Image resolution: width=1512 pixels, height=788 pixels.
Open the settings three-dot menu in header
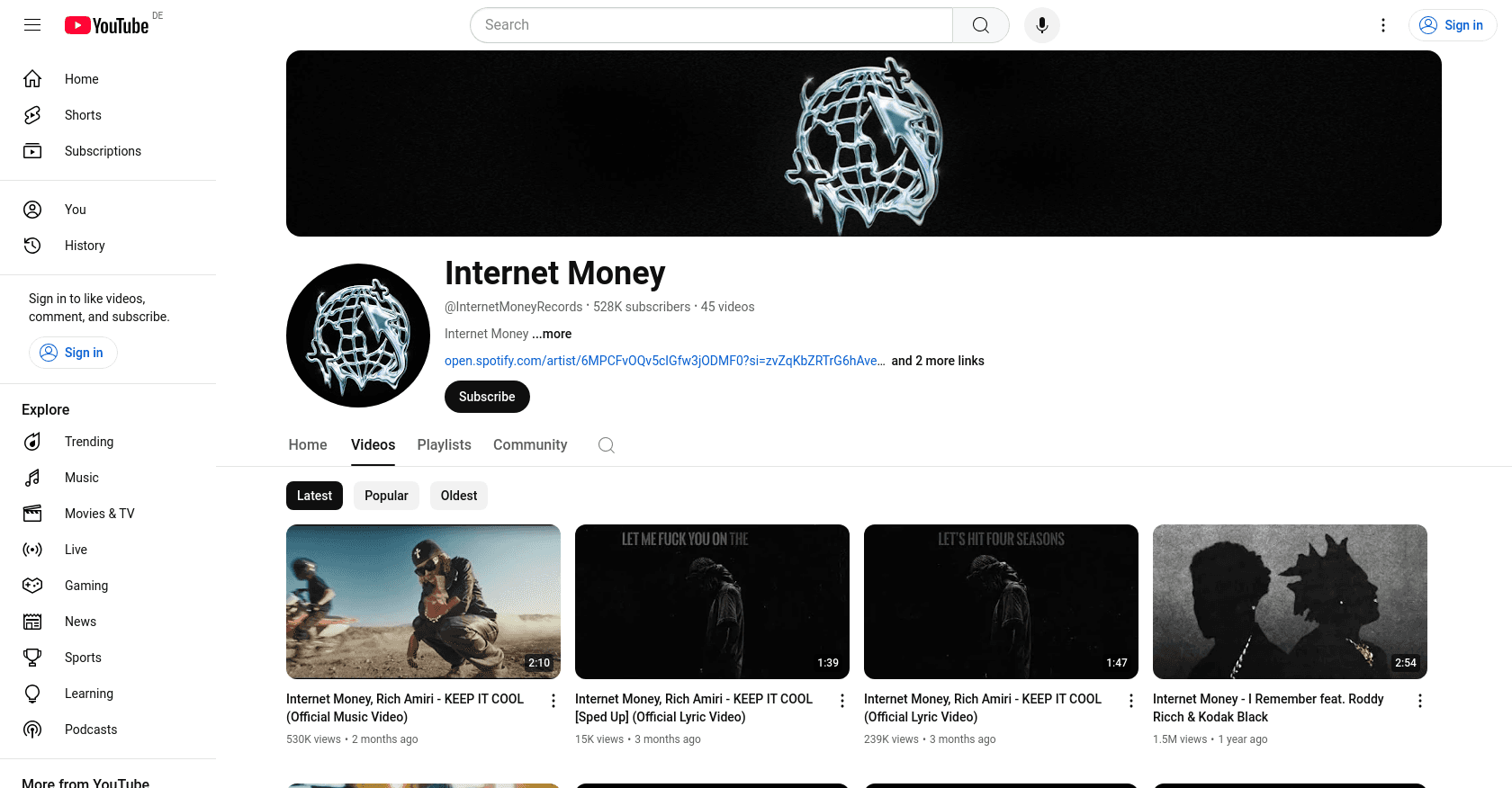tap(1383, 25)
